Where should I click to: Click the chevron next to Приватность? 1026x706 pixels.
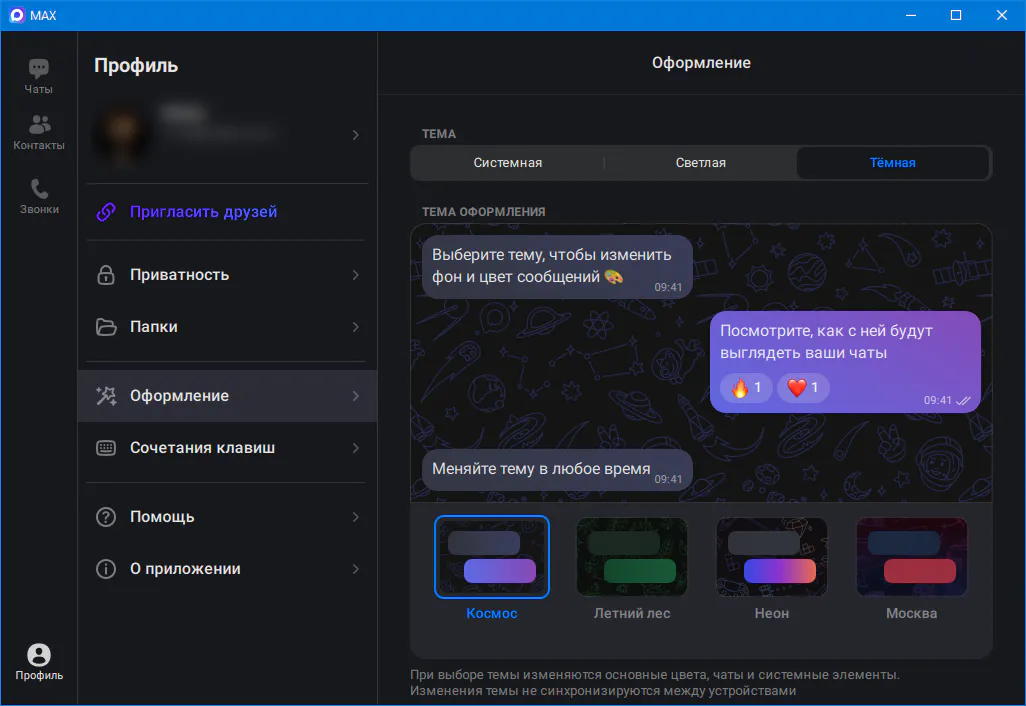coord(356,275)
